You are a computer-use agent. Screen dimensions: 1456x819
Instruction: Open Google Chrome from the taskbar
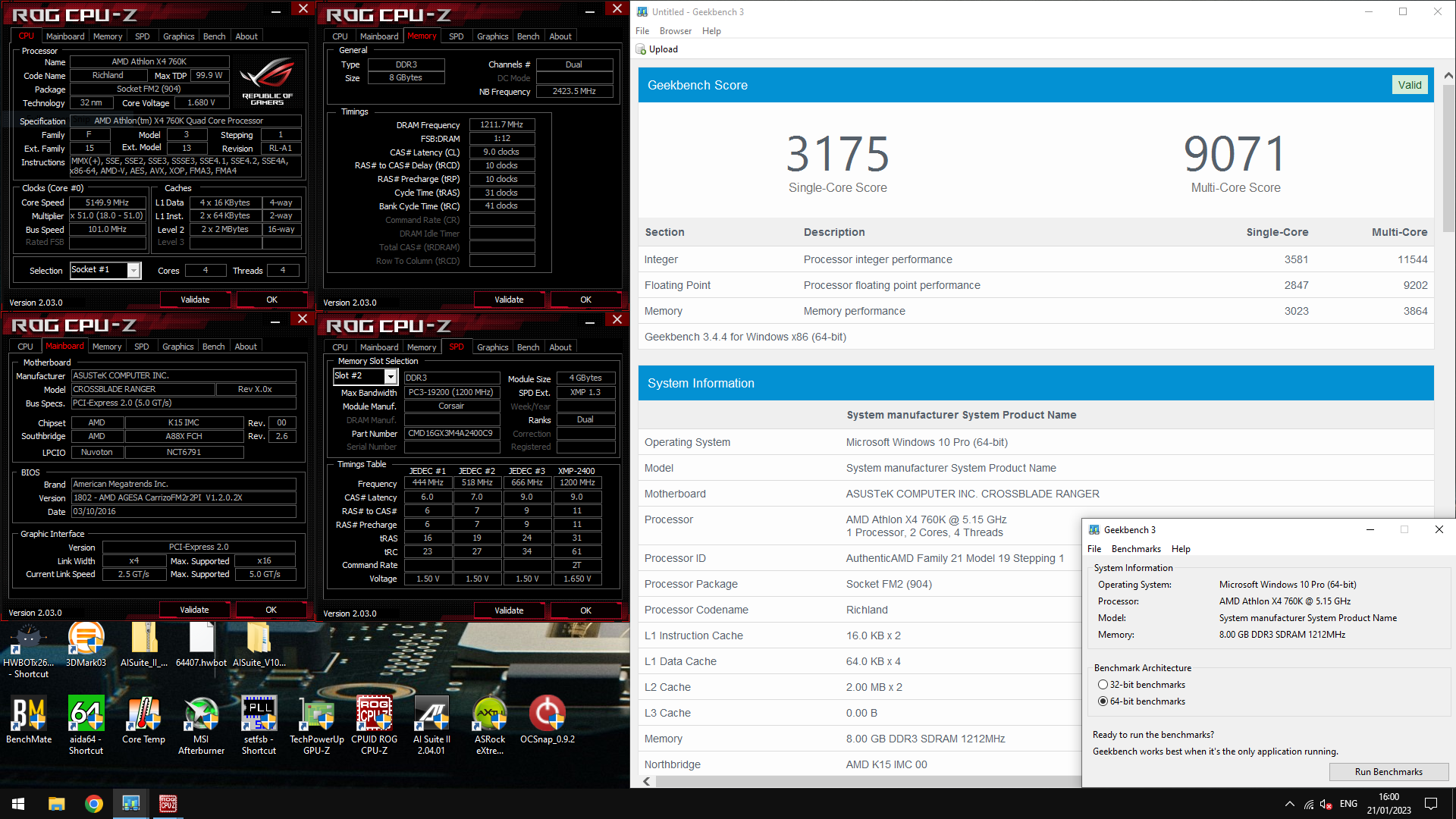[94, 804]
